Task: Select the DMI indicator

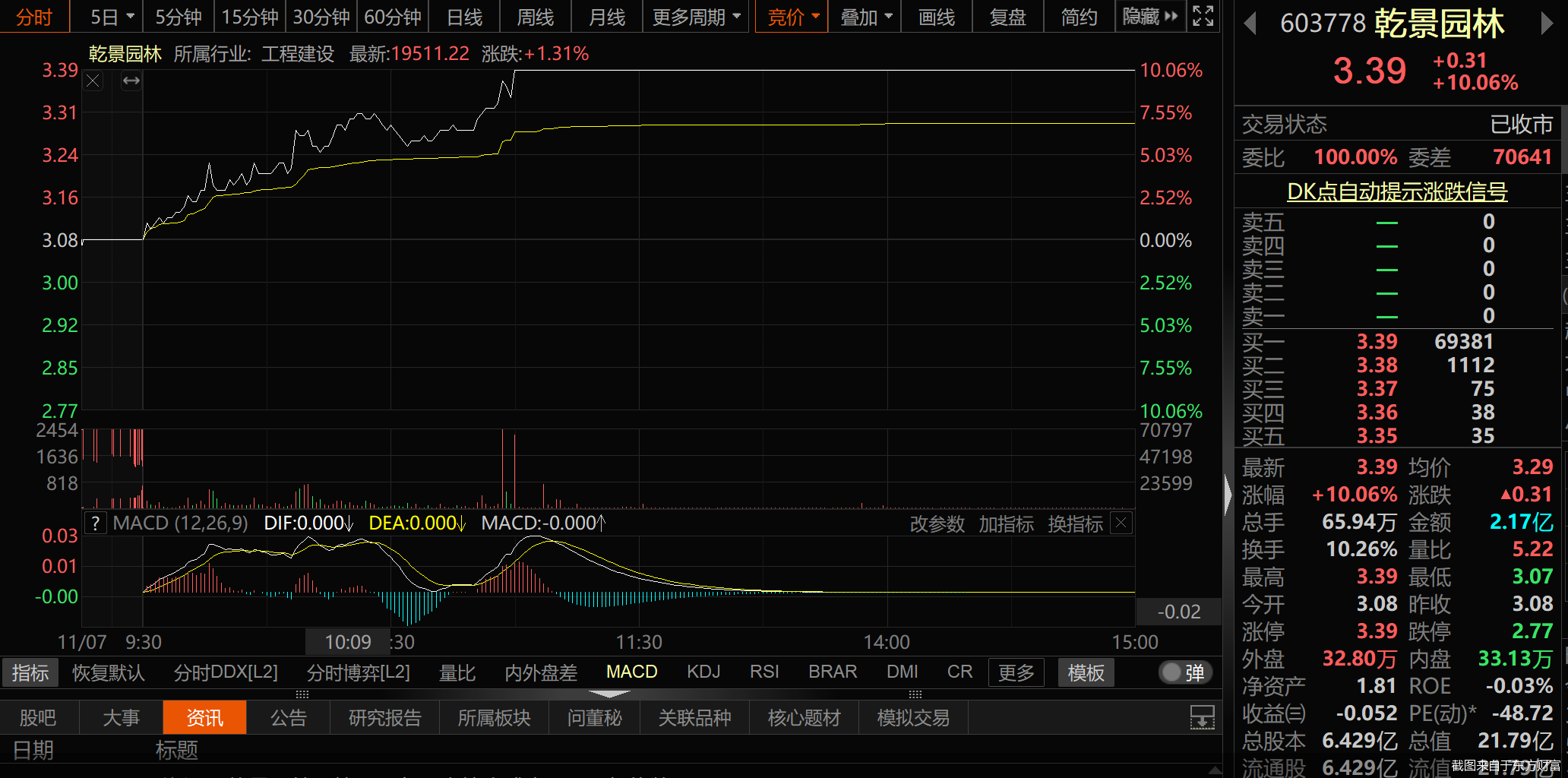Action: click(x=903, y=672)
